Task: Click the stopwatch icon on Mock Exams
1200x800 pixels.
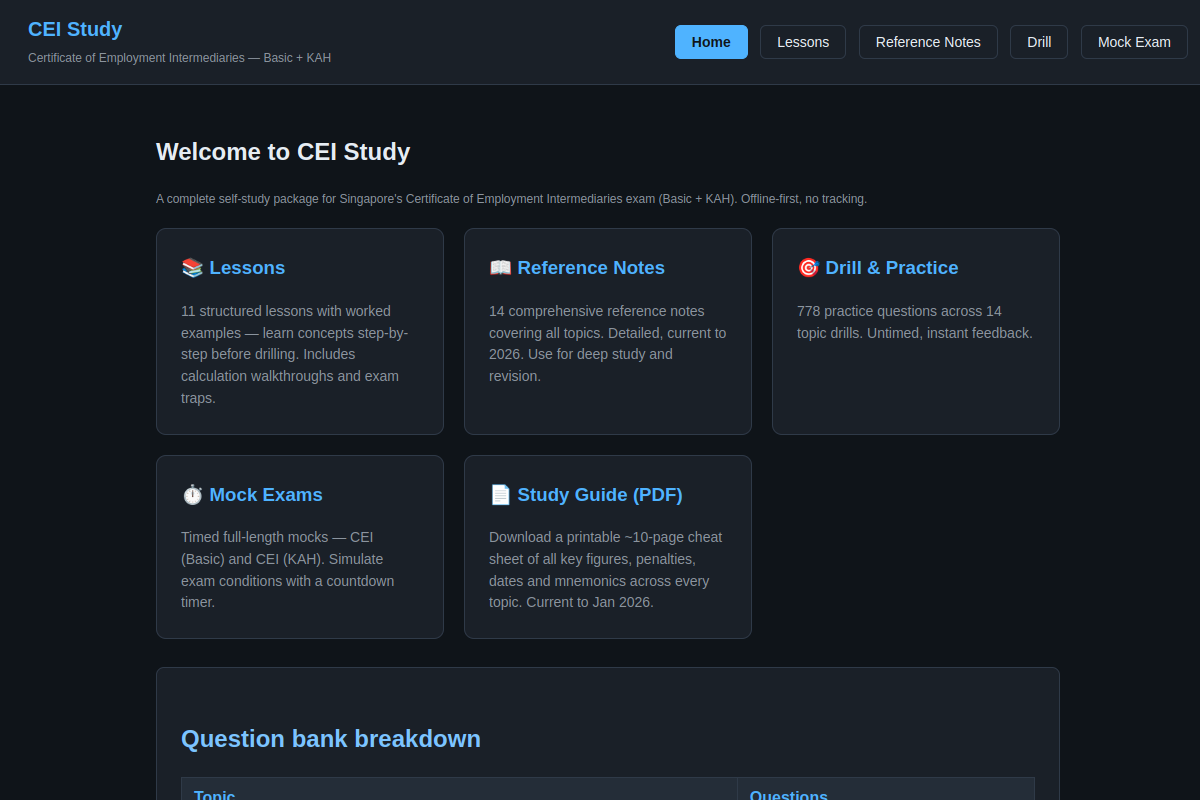Action: pyautogui.click(x=192, y=495)
